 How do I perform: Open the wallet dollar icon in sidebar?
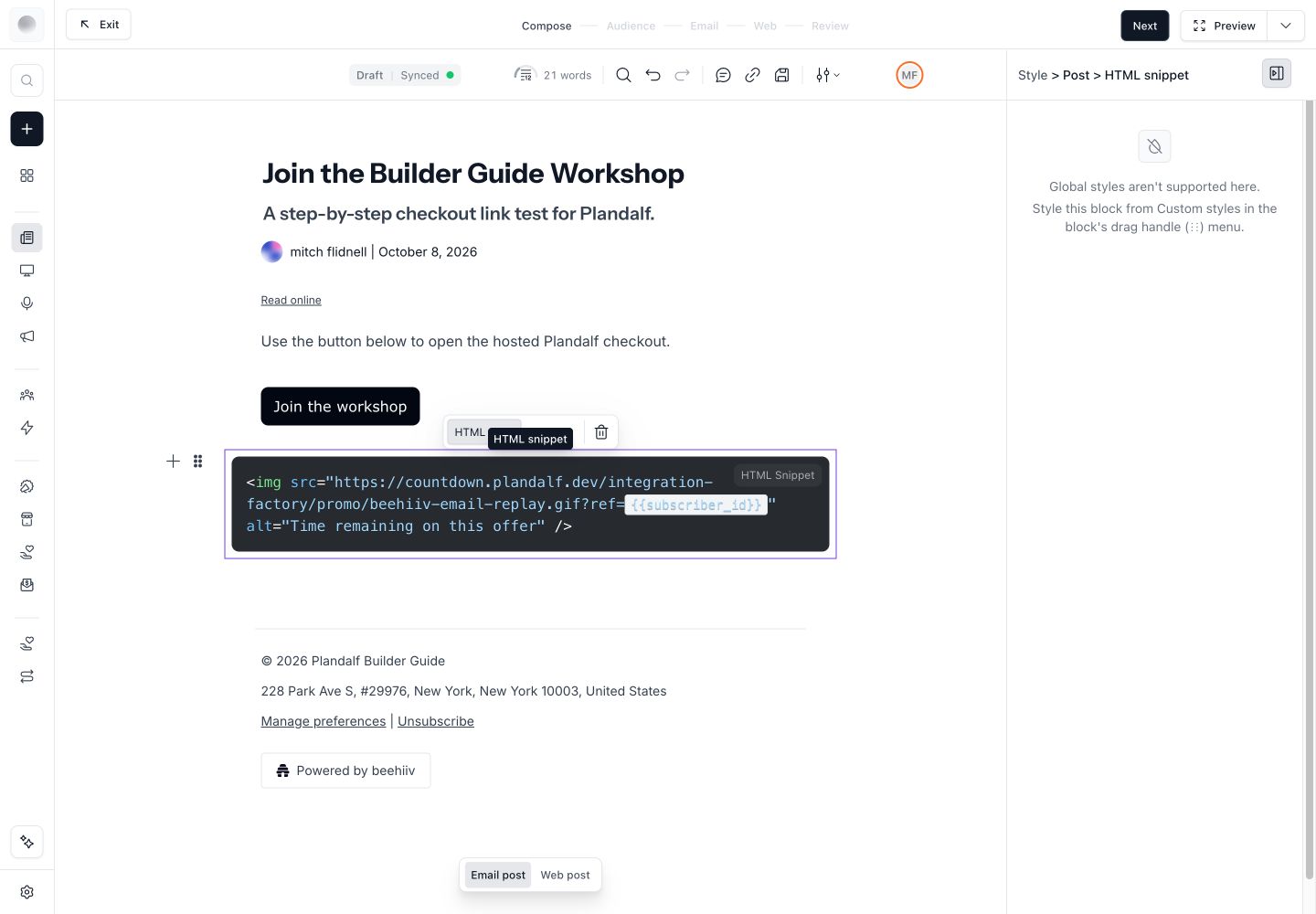tap(27, 585)
